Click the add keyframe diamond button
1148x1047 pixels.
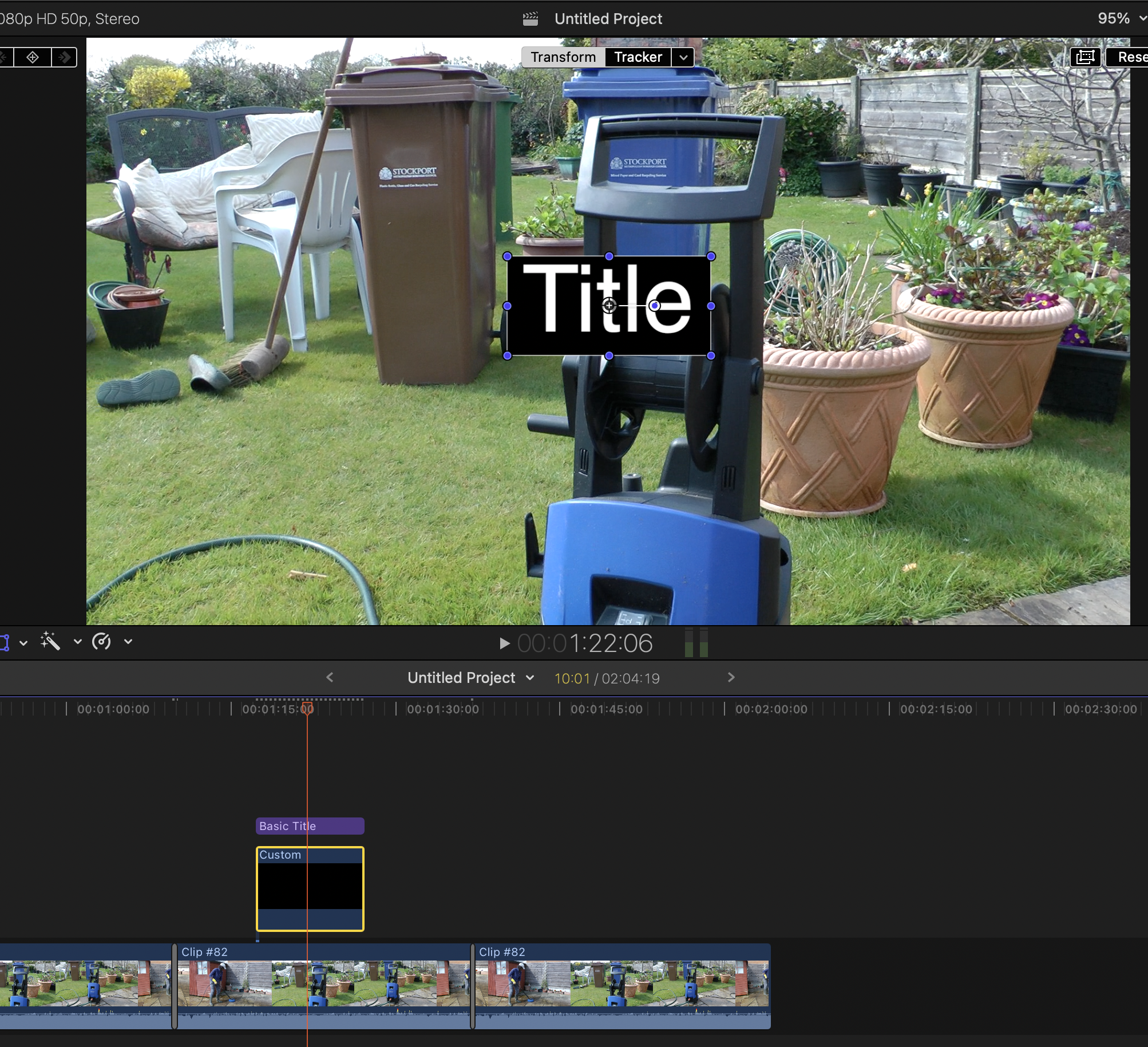tap(33, 57)
